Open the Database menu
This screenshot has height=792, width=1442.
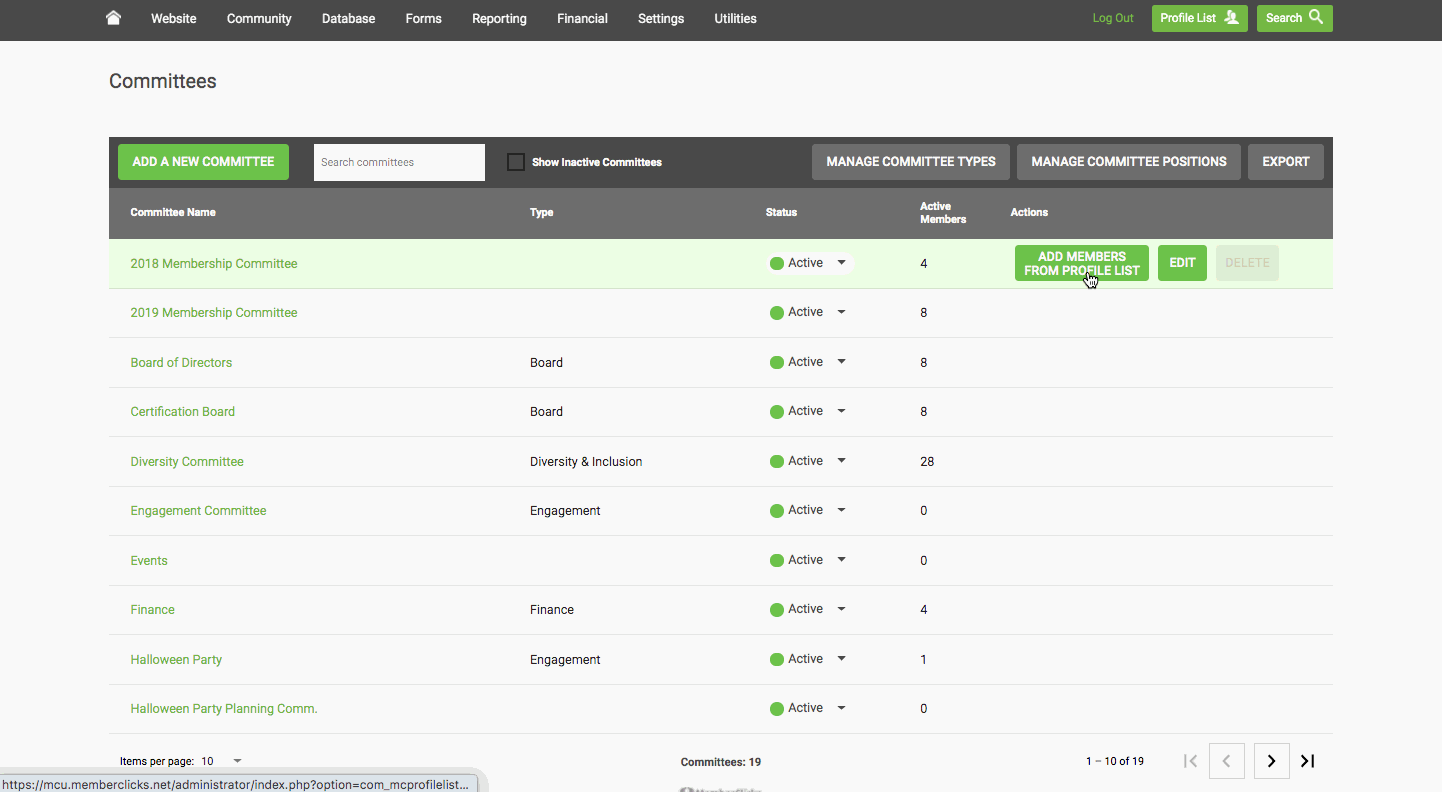coord(349,18)
